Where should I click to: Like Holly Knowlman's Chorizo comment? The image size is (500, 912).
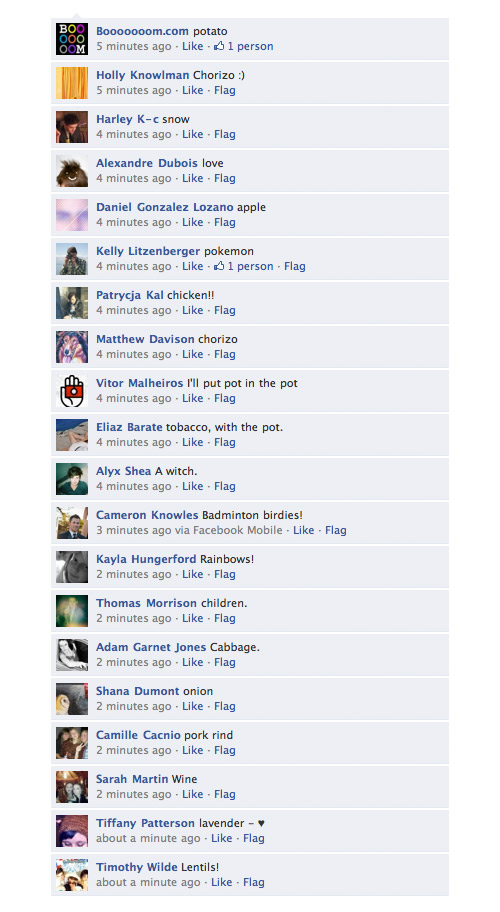[x=192, y=90]
